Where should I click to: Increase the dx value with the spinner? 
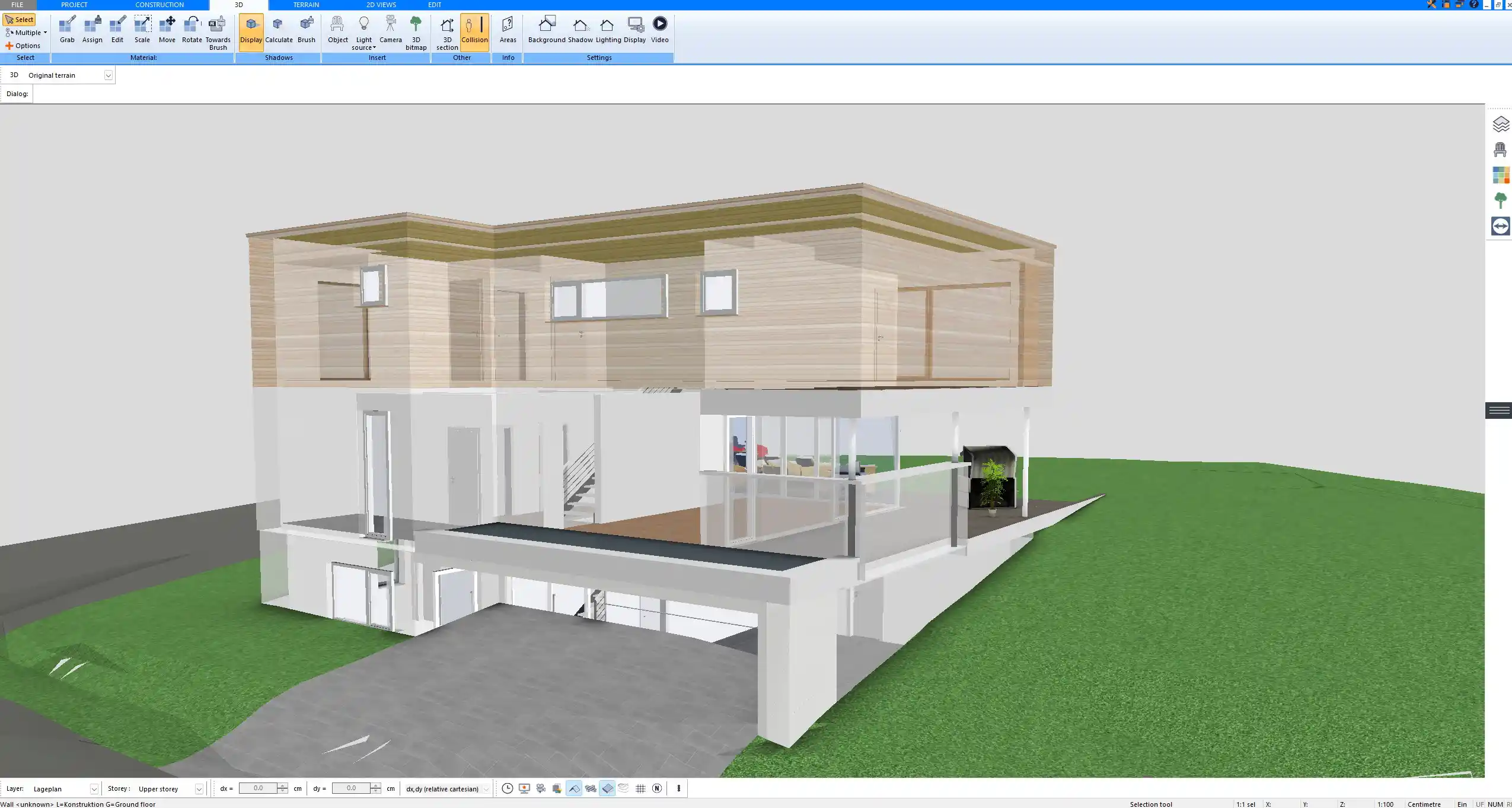point(283,785)
